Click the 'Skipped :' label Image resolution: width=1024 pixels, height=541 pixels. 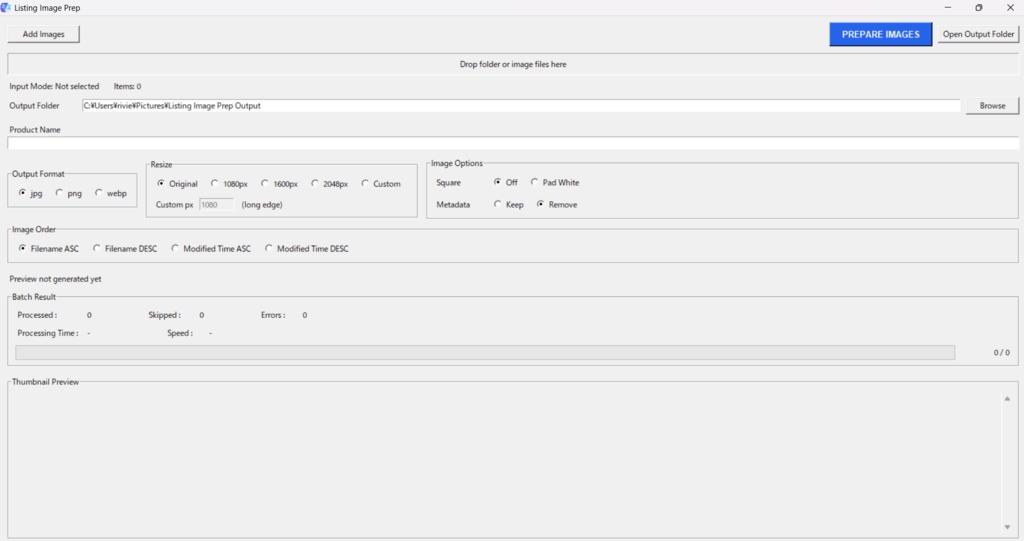[165, 315]
